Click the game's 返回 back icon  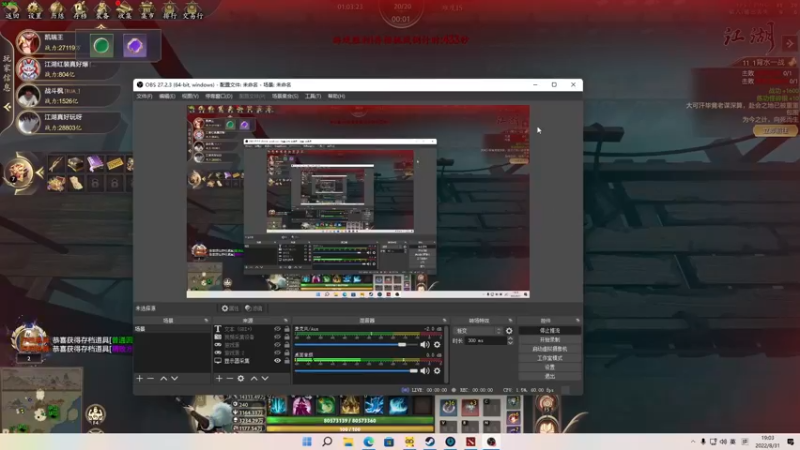(12, 10)
